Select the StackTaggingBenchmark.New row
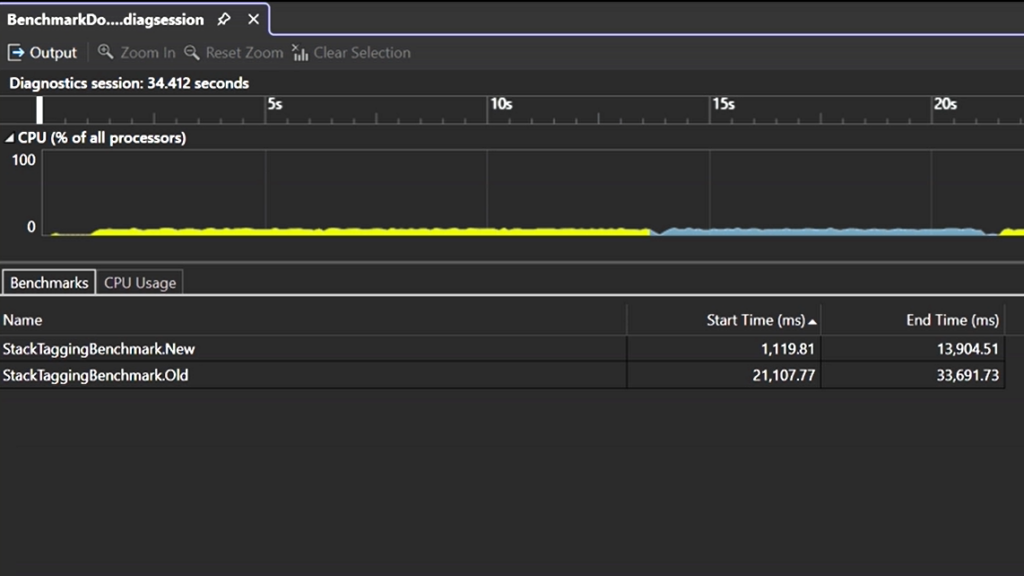 coord(300,348)
